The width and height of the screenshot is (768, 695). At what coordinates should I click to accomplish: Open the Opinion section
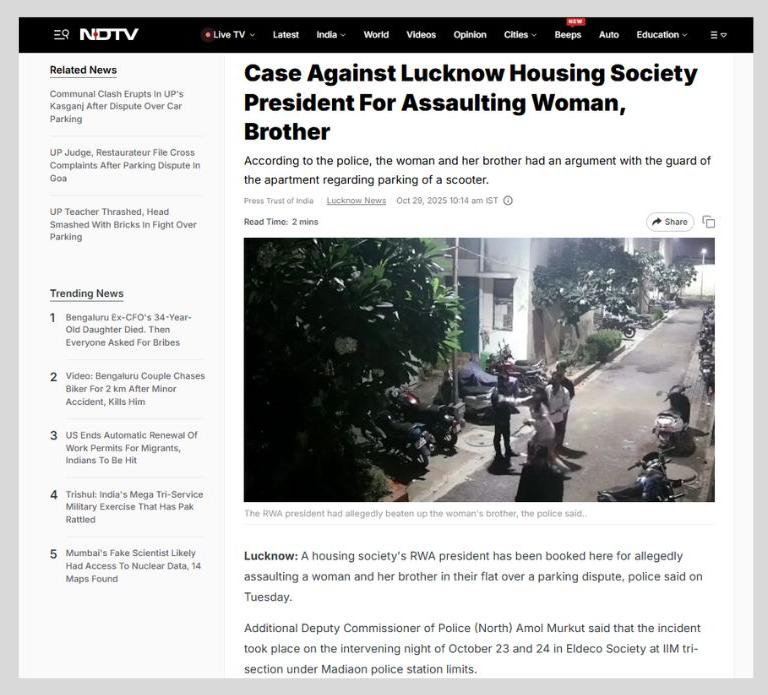470,35
